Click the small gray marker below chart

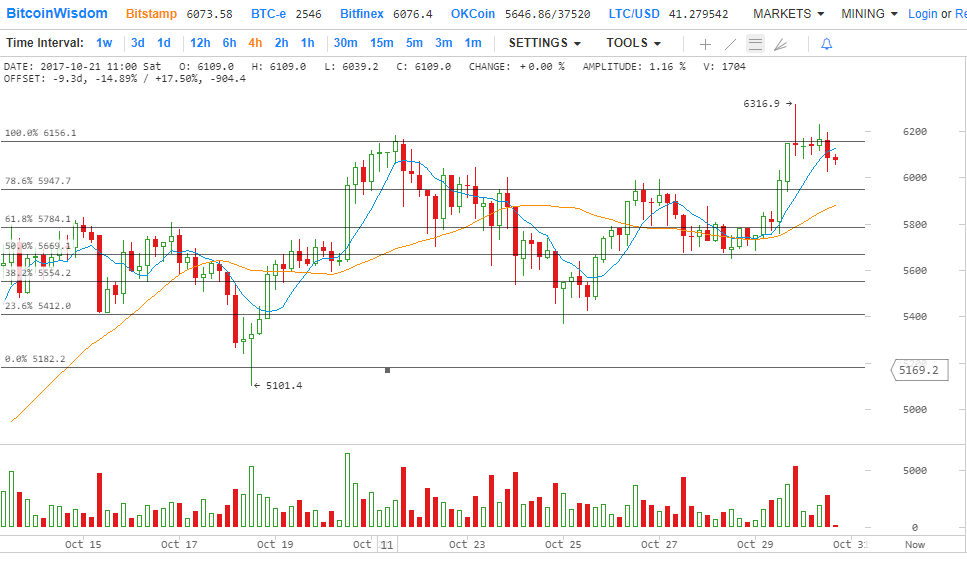click(387, 371)
